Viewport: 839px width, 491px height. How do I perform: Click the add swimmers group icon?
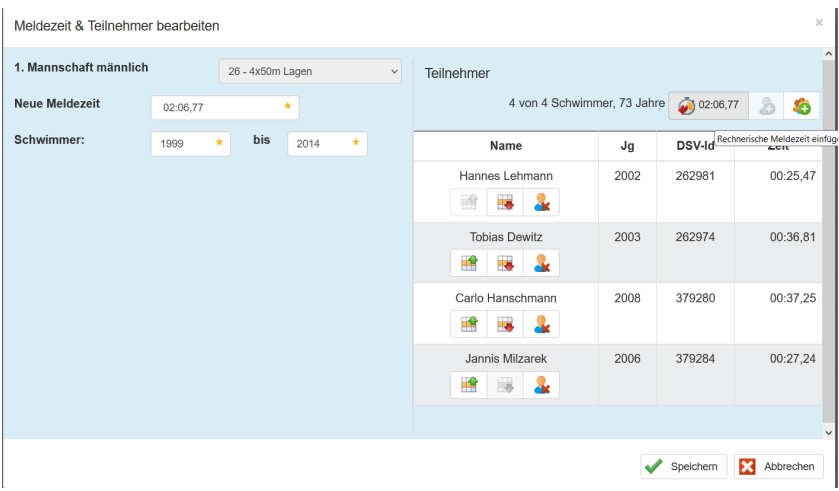[802, 105]
